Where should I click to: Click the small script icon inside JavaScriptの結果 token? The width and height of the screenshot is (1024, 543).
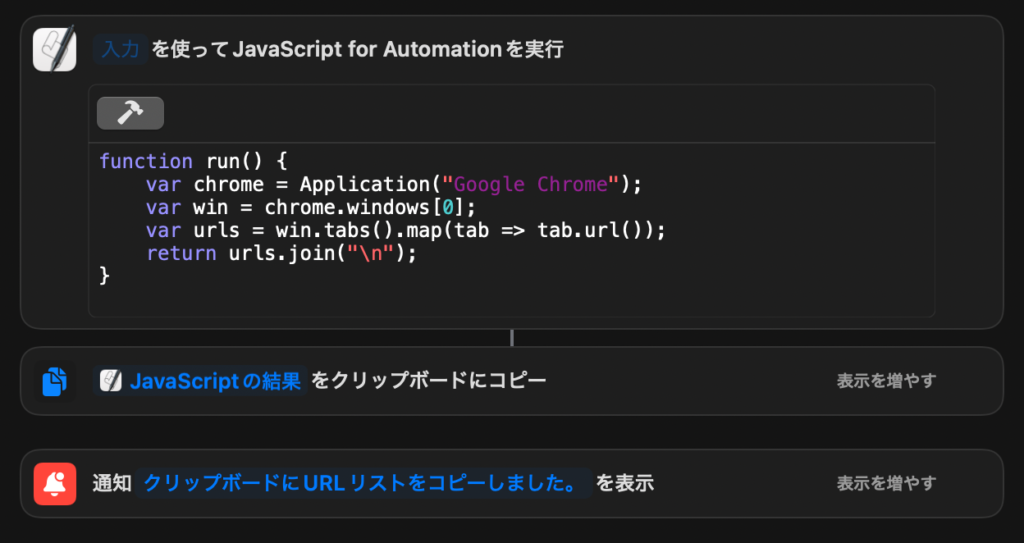point(112,381)
